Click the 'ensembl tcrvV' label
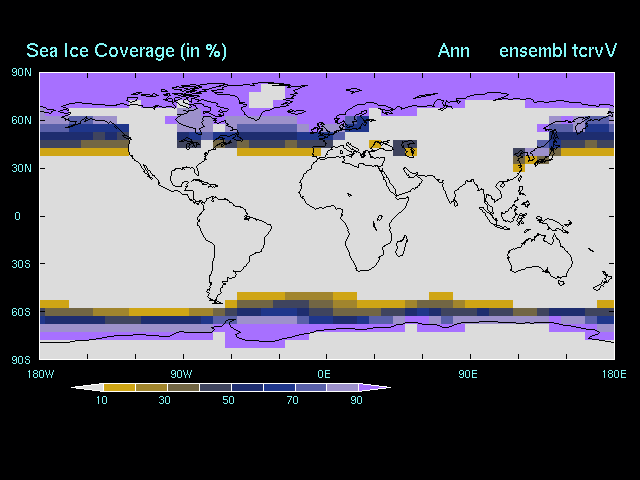 (x=558, y=51)
